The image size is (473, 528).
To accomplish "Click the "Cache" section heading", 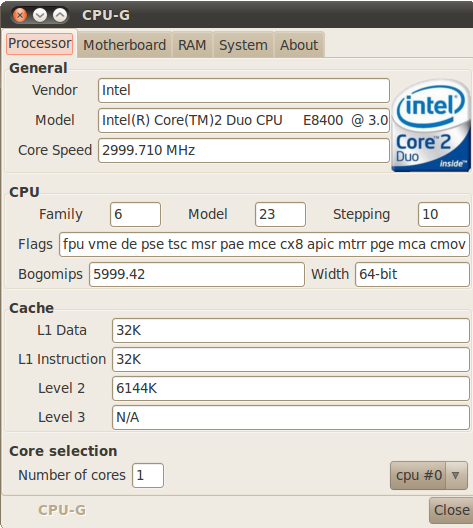I will (32, 308).
